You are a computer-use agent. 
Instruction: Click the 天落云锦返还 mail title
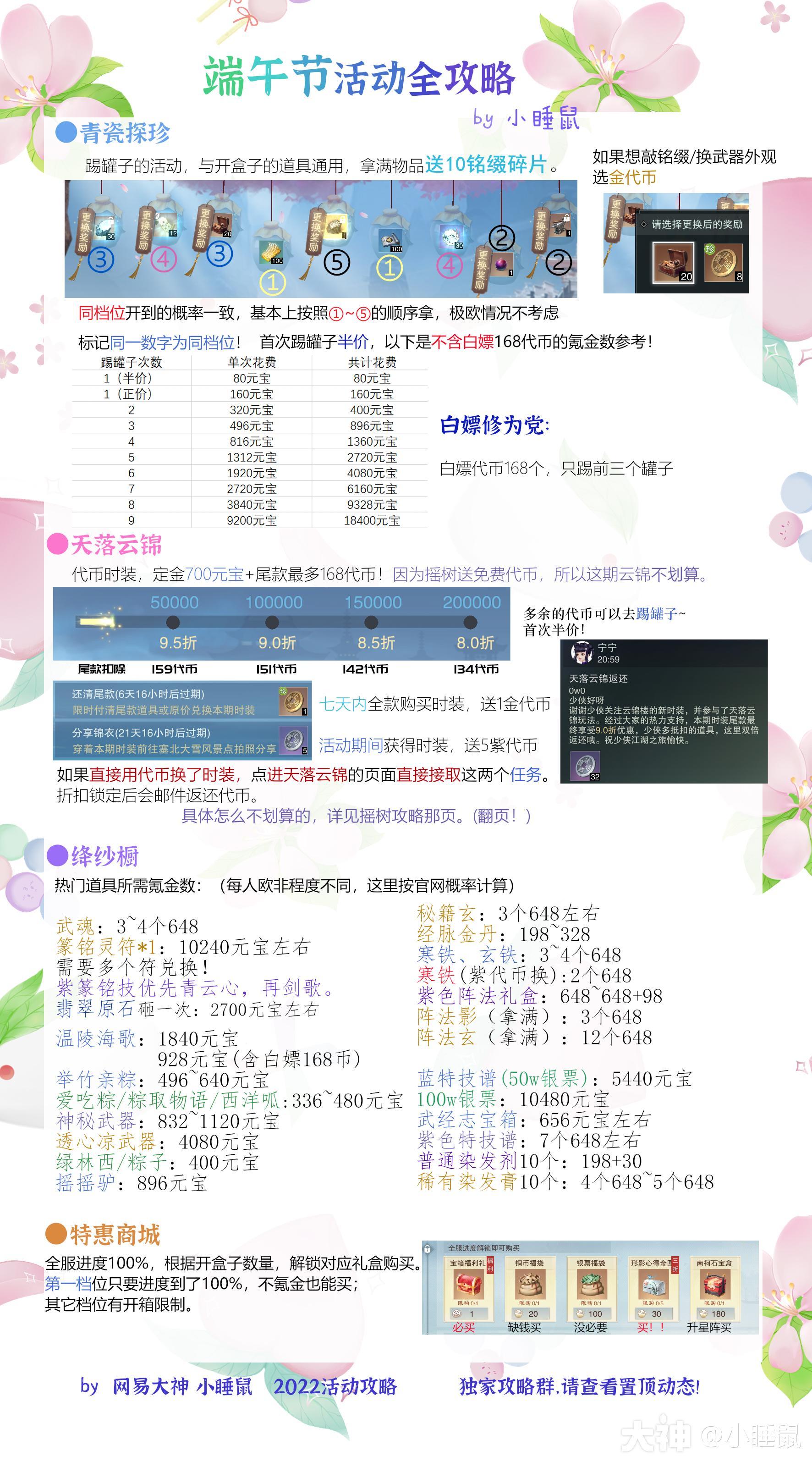(x=598, y=678)
